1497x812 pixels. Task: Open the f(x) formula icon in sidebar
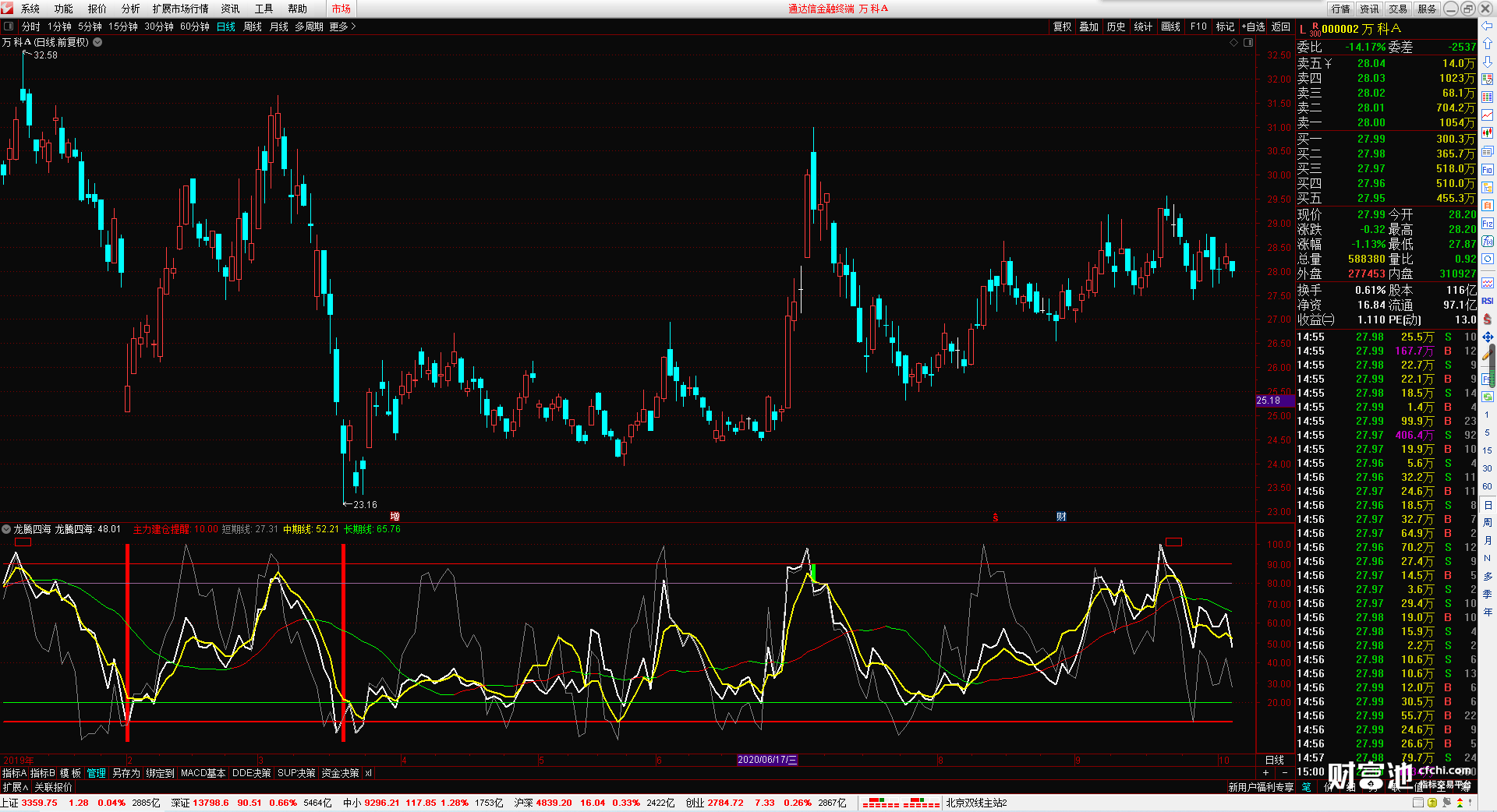(x=1488, y=242)
